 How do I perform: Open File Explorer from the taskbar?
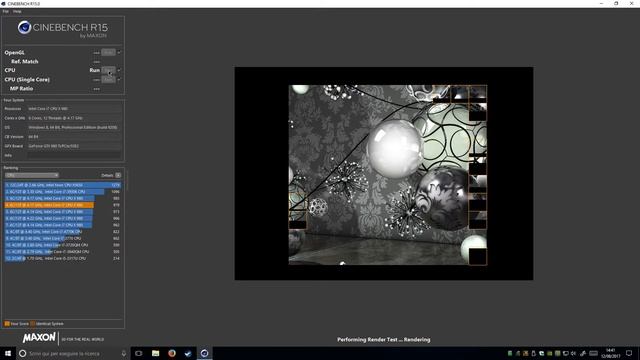(156, 353)
